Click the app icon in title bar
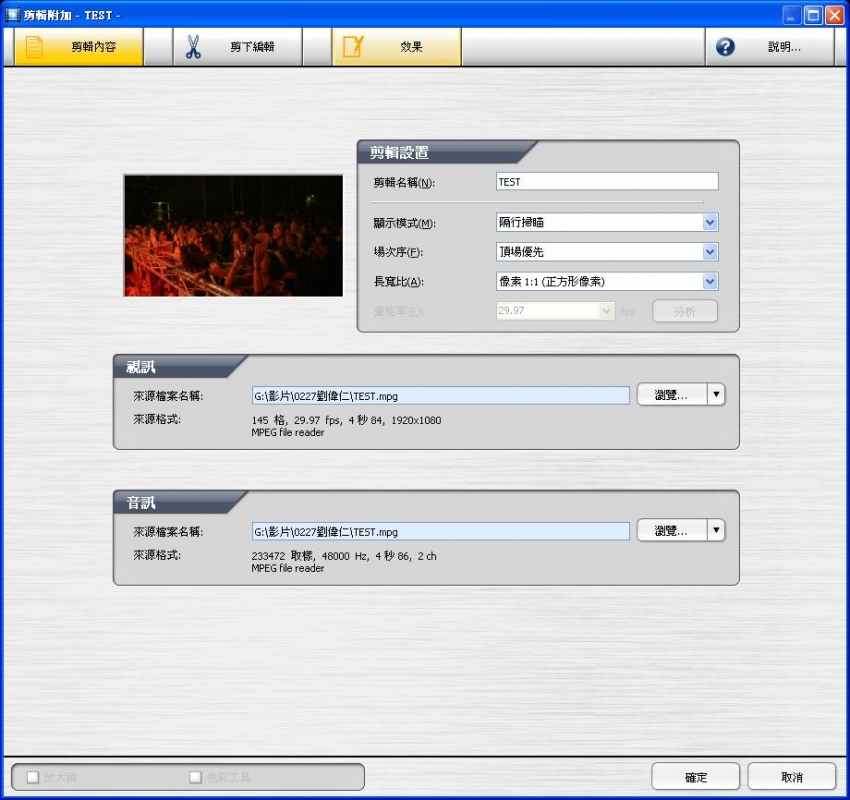 click(12, 15)
